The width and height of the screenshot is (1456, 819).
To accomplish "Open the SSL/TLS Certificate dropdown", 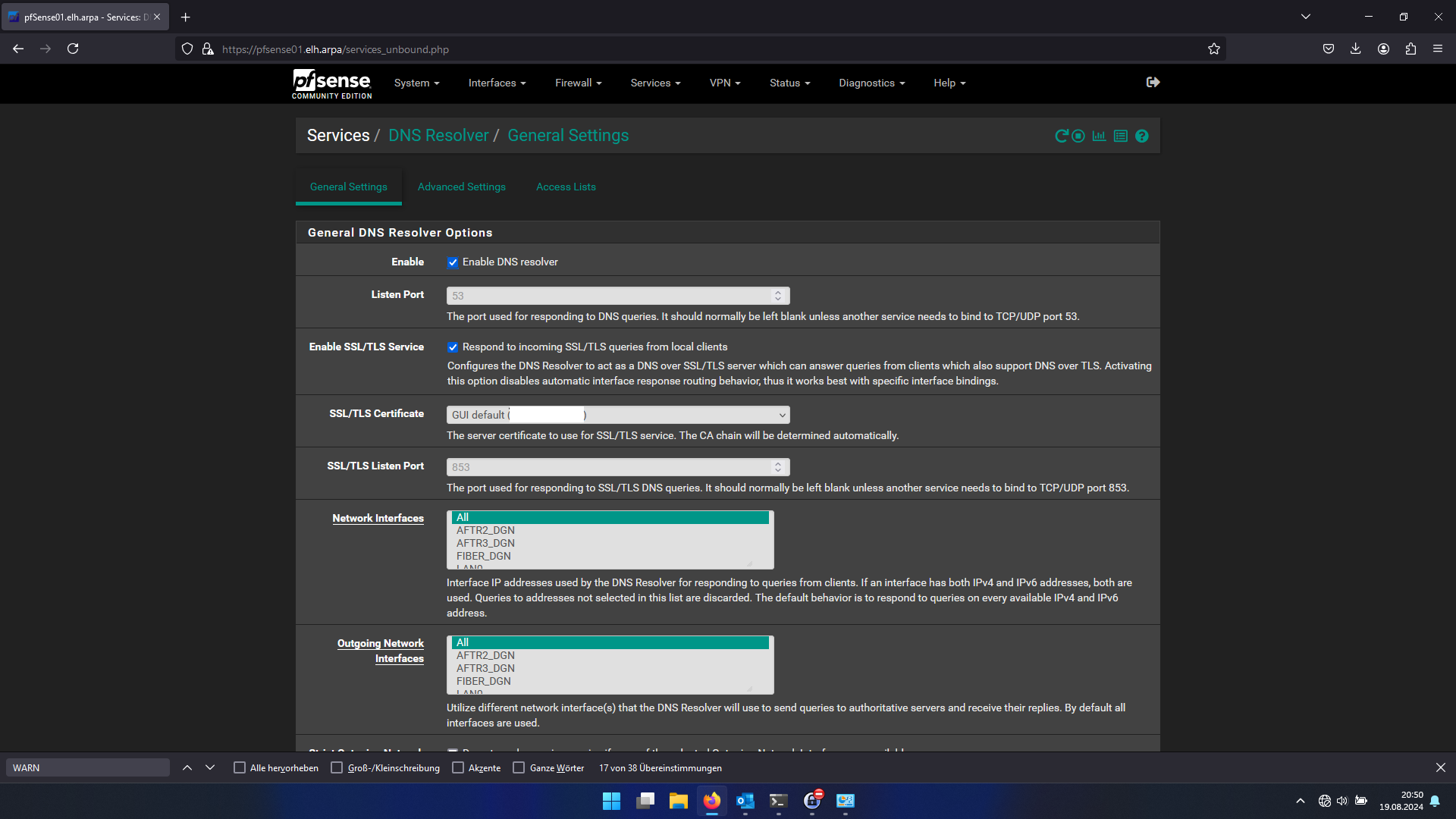I will coord(618,415).
